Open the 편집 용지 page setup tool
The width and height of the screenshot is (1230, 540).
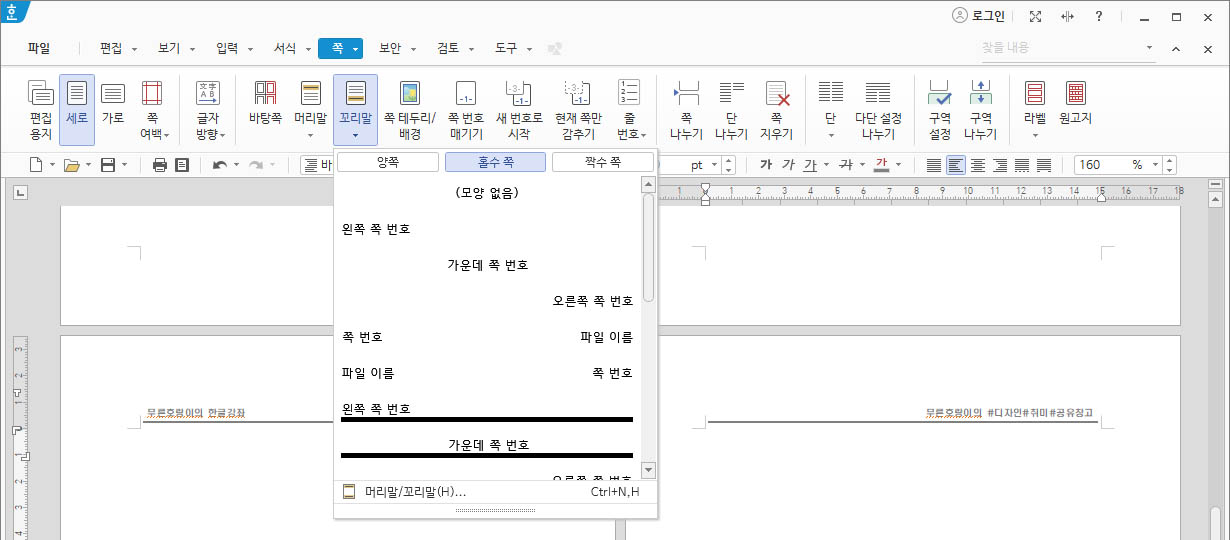click(41, 110)
